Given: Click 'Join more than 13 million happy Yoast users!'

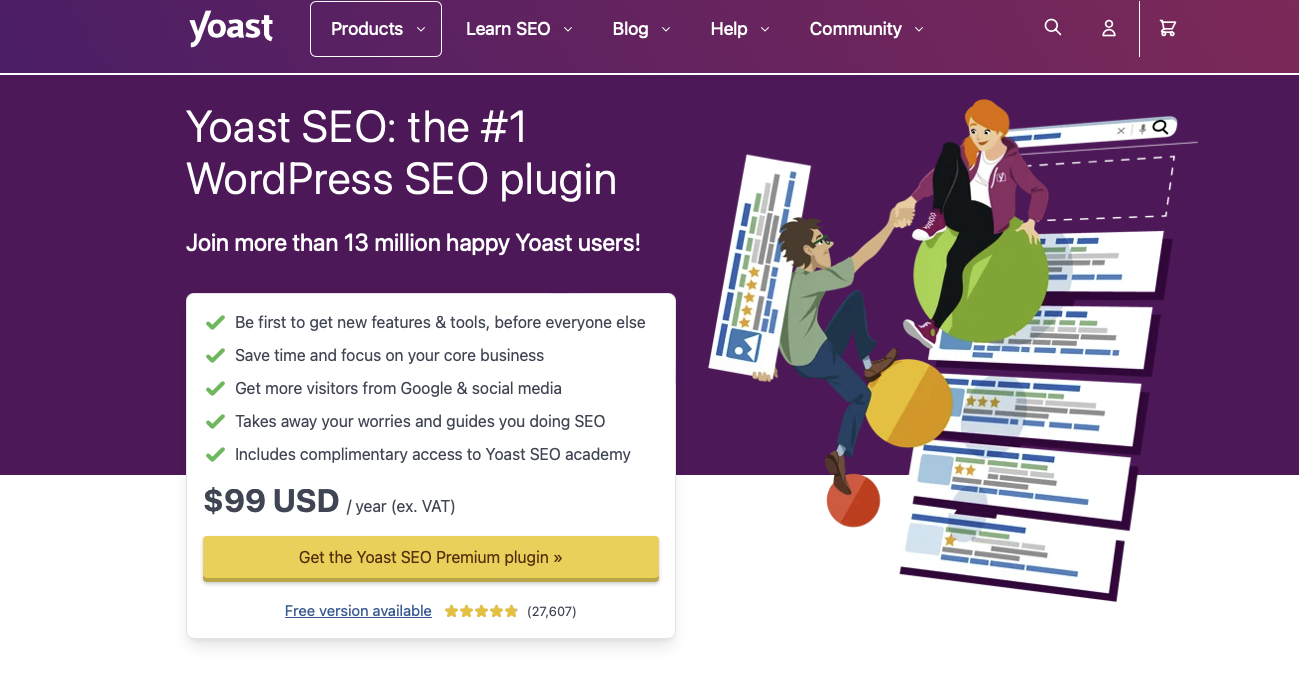Looking at the screenshot, I should 413,243.
